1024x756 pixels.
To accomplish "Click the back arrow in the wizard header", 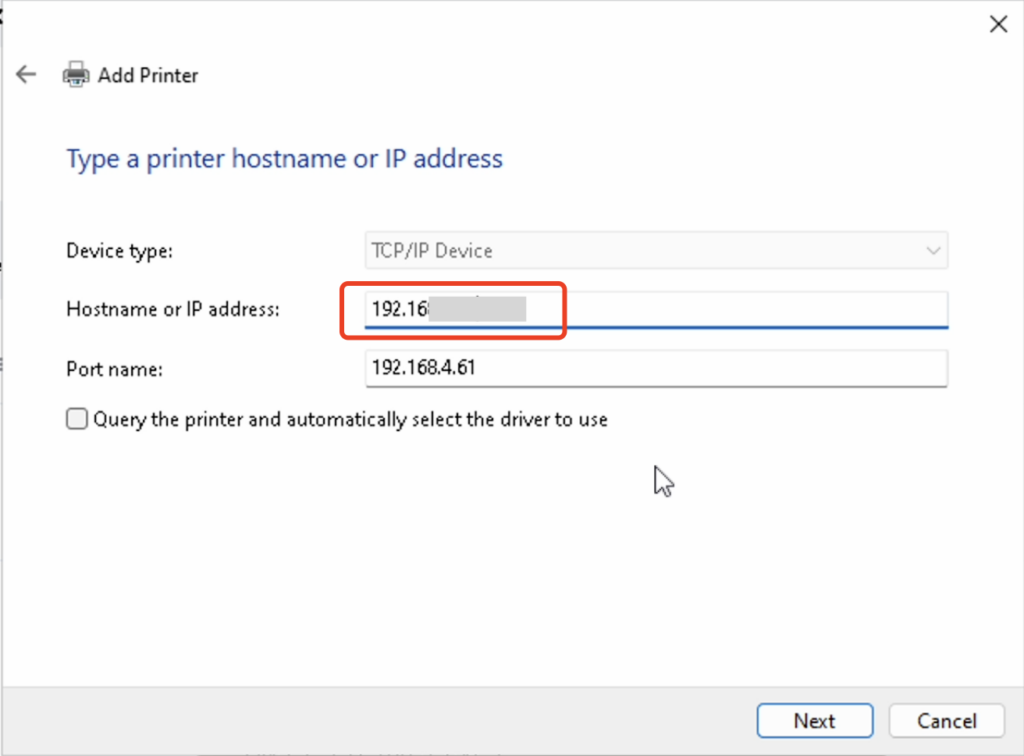I will click(26, 75).
